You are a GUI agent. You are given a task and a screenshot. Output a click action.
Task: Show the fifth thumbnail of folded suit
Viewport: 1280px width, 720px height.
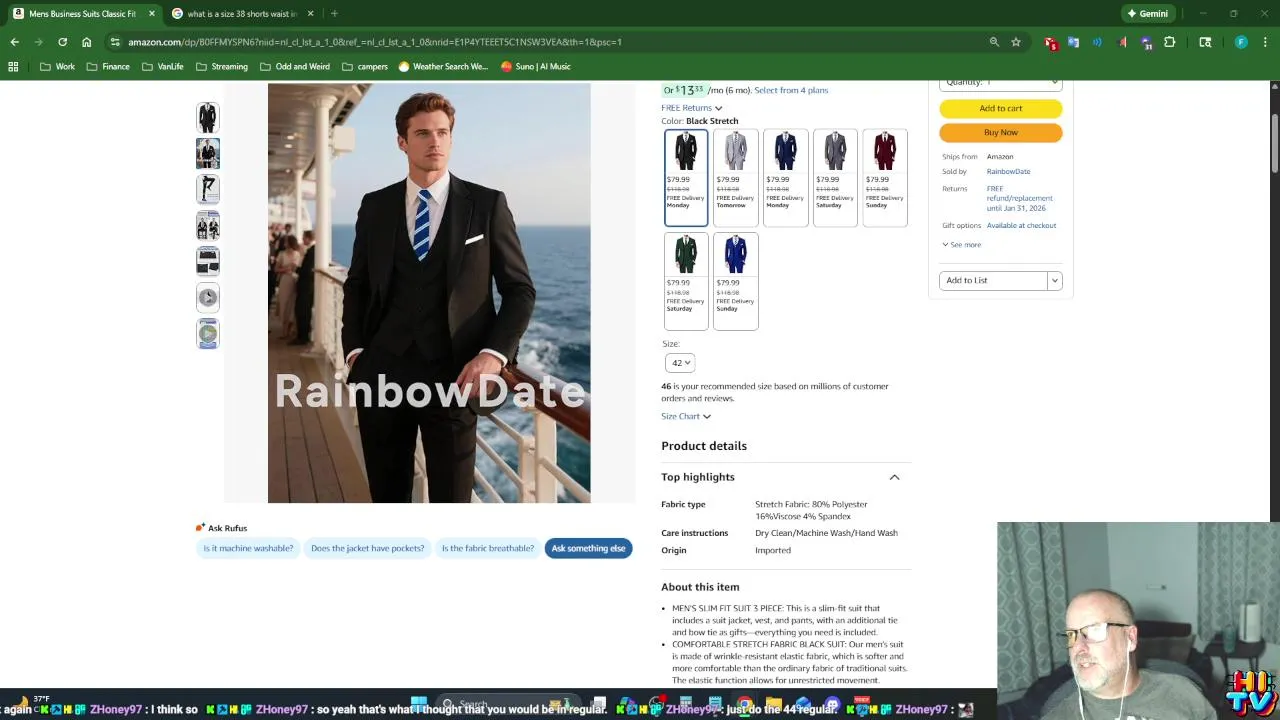[x=208, y=261]
